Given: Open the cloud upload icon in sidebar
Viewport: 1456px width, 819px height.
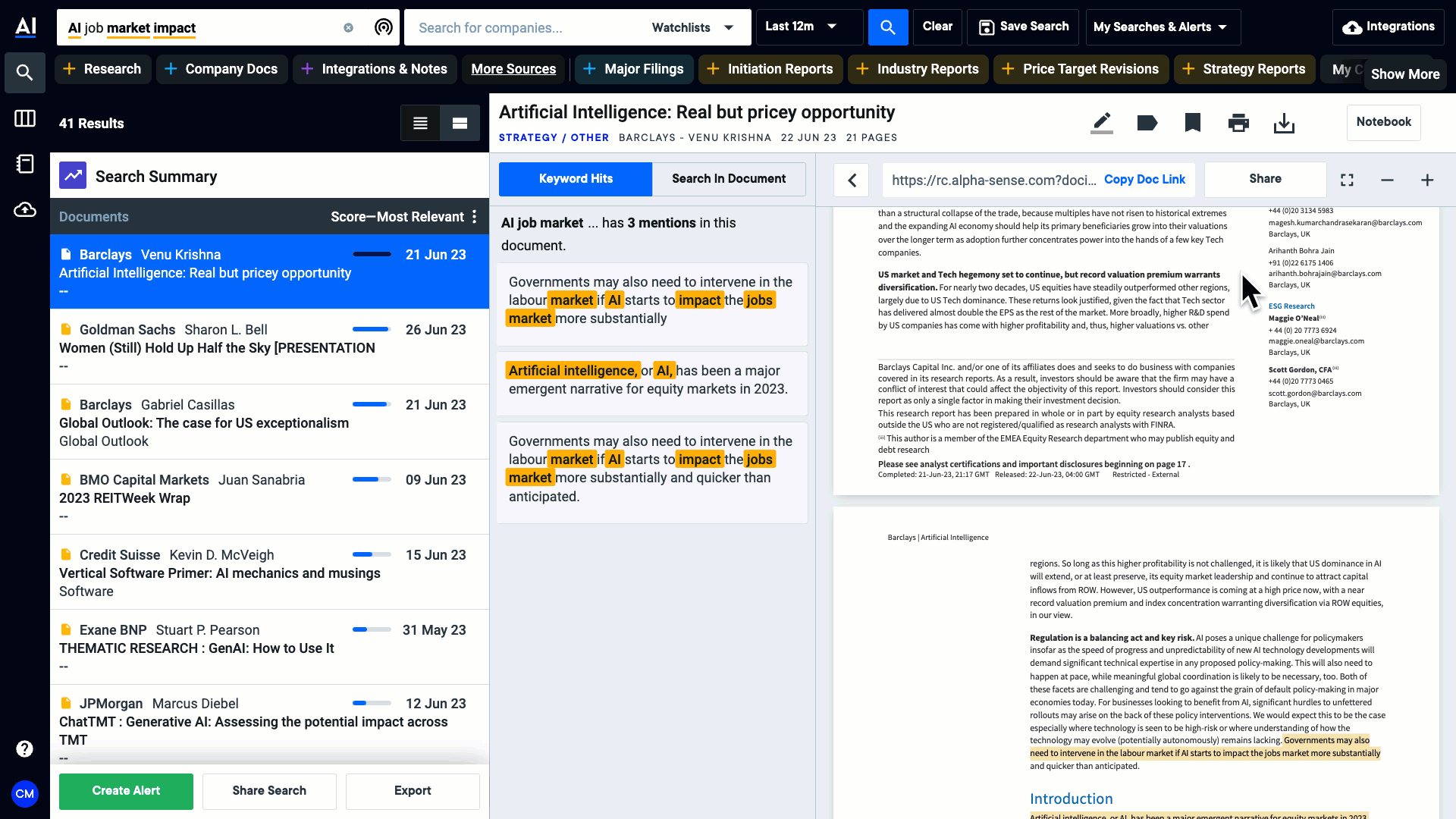Looking at the screenshot, I should click(x=25, y=209).
